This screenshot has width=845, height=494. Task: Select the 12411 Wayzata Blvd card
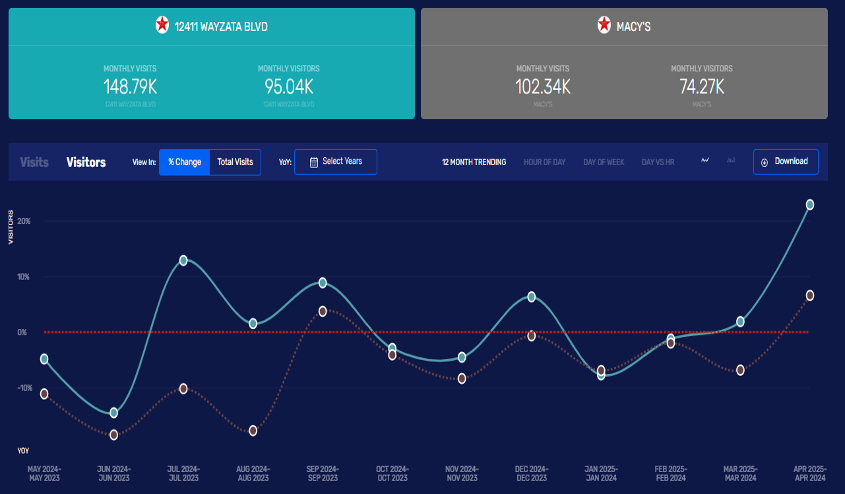coord(212,63)
